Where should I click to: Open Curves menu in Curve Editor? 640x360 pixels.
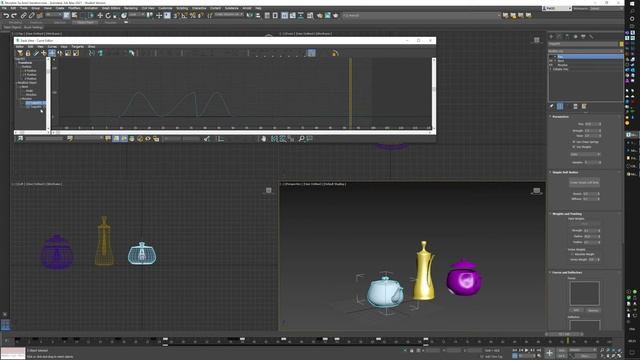52,47
